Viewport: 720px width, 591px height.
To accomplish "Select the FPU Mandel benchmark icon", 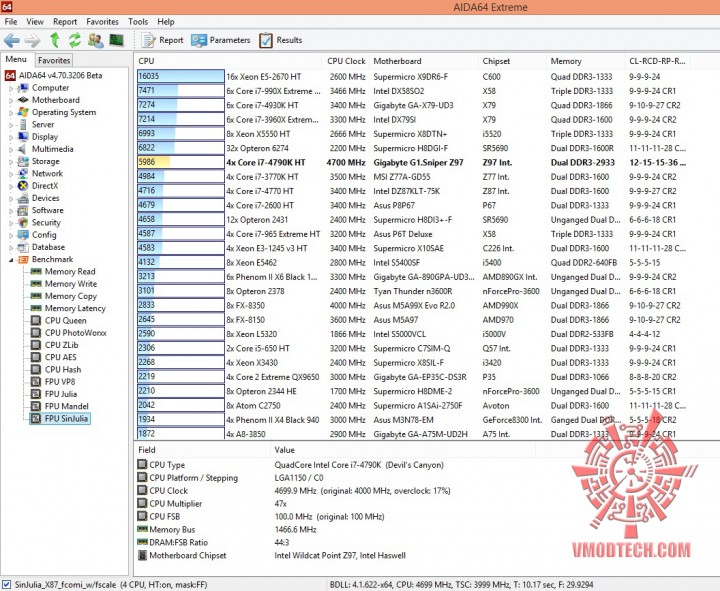I will pos(36,406).
